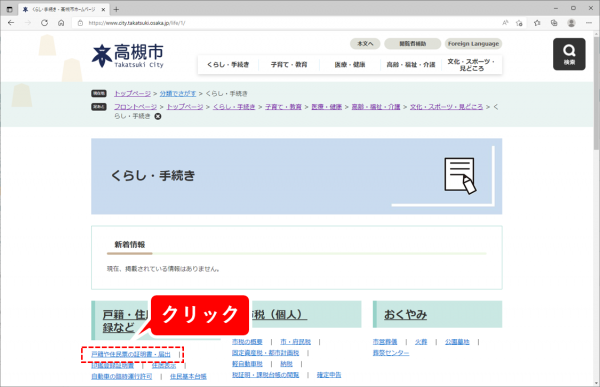Go back using the browser back arrow

pyautogui.click(x=11, y=23)
